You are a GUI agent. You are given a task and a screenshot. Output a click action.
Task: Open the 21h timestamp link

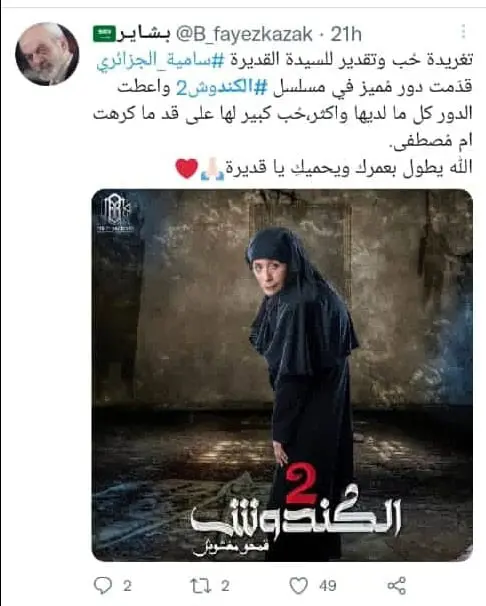click(x=346, y=35)
